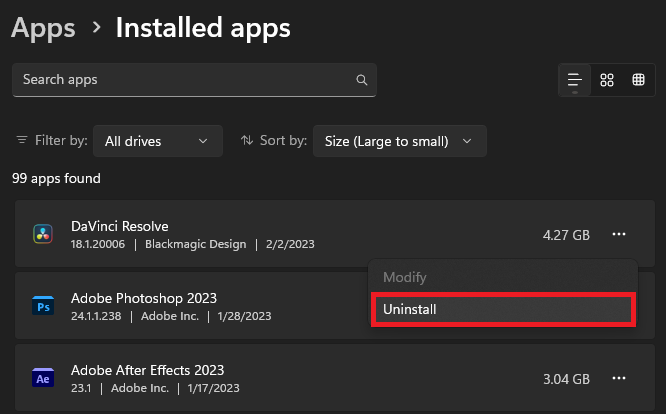
Task: Open more options for Adobe After Effects
Action: click(619, 379)
